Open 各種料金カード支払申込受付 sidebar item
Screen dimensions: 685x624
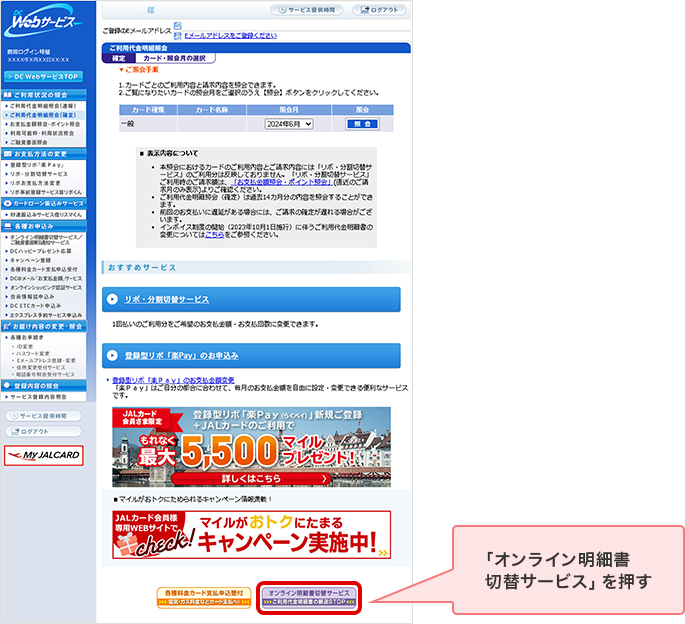tap(44, 270)
